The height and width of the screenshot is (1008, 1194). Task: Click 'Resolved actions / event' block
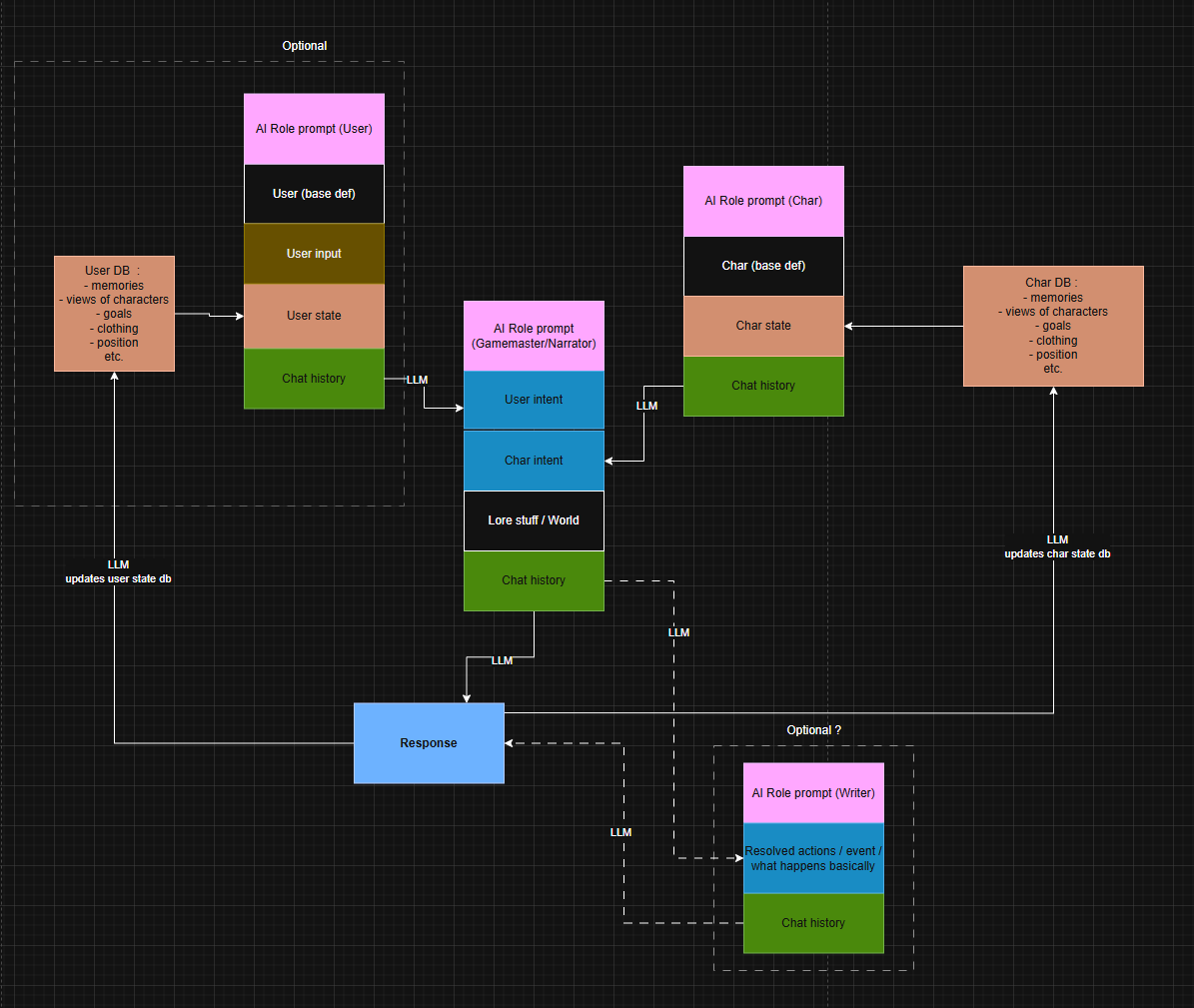click(813, 858)
